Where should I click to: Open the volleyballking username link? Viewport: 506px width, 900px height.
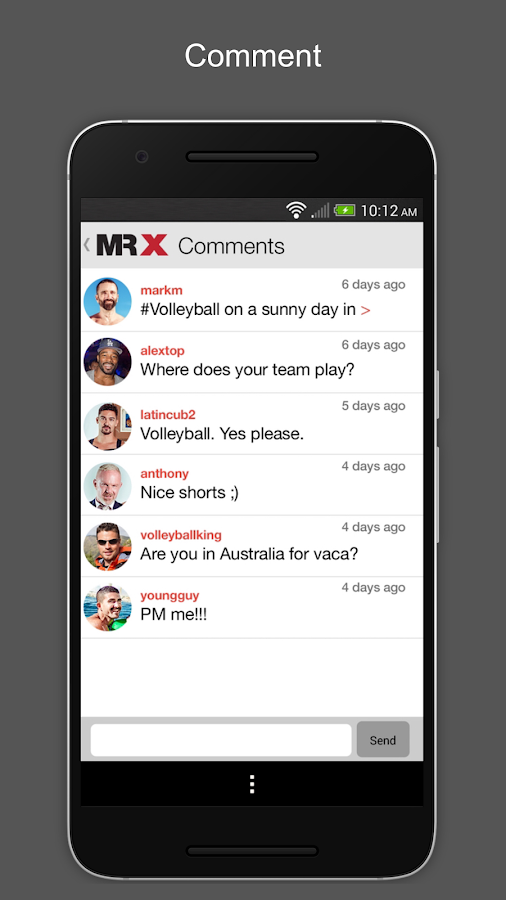pyautogui.click(x=181, y=535)
